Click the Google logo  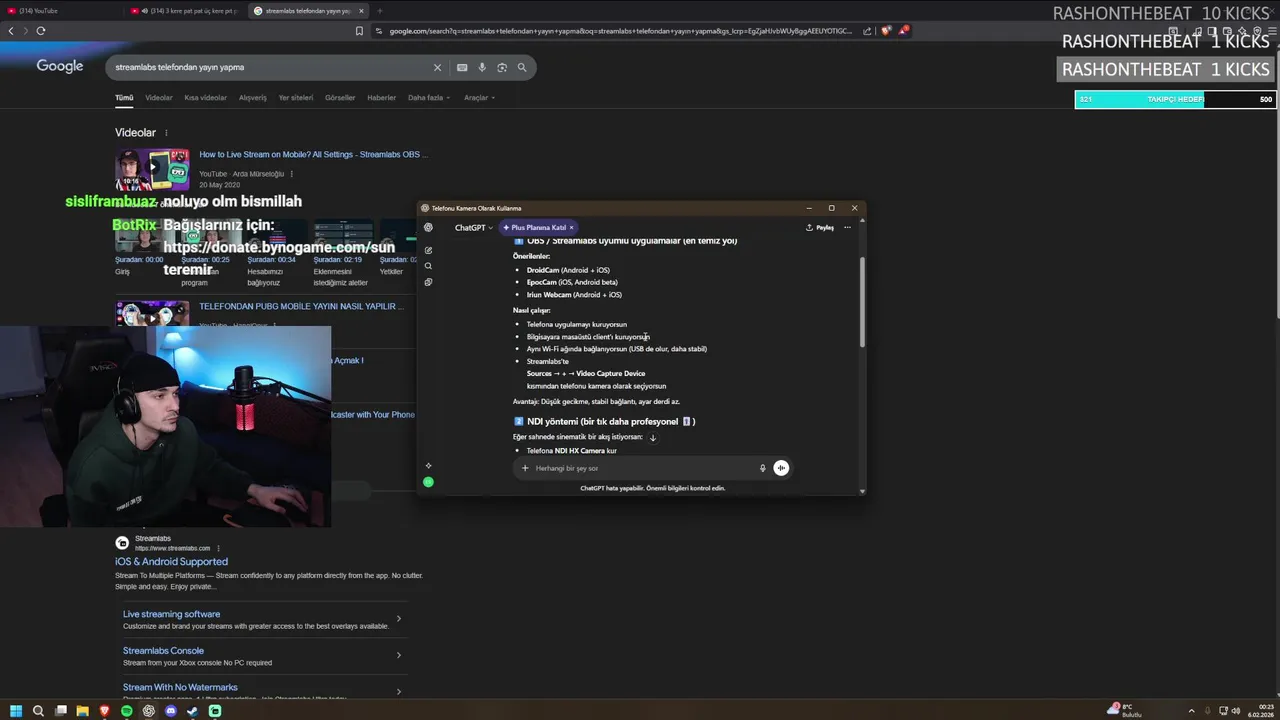[60, 66]
